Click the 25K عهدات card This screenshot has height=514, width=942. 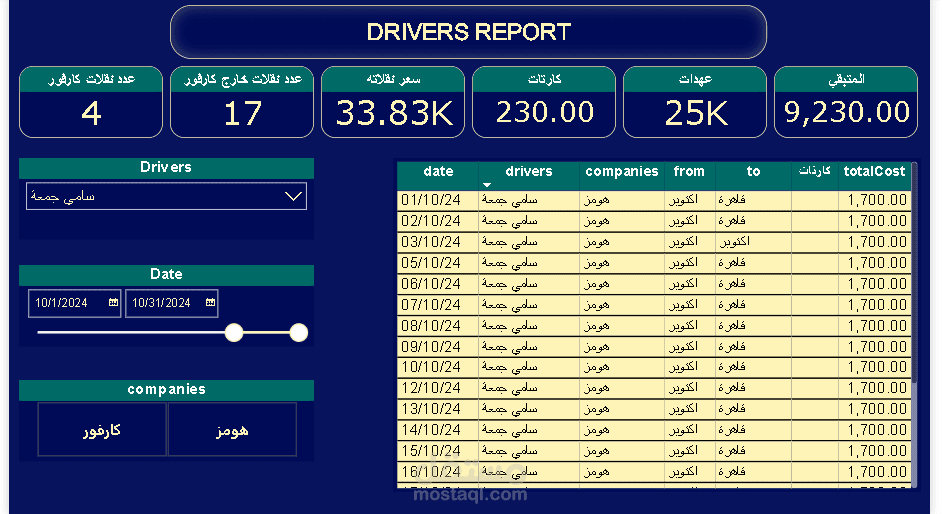click(x=695, y=102)
